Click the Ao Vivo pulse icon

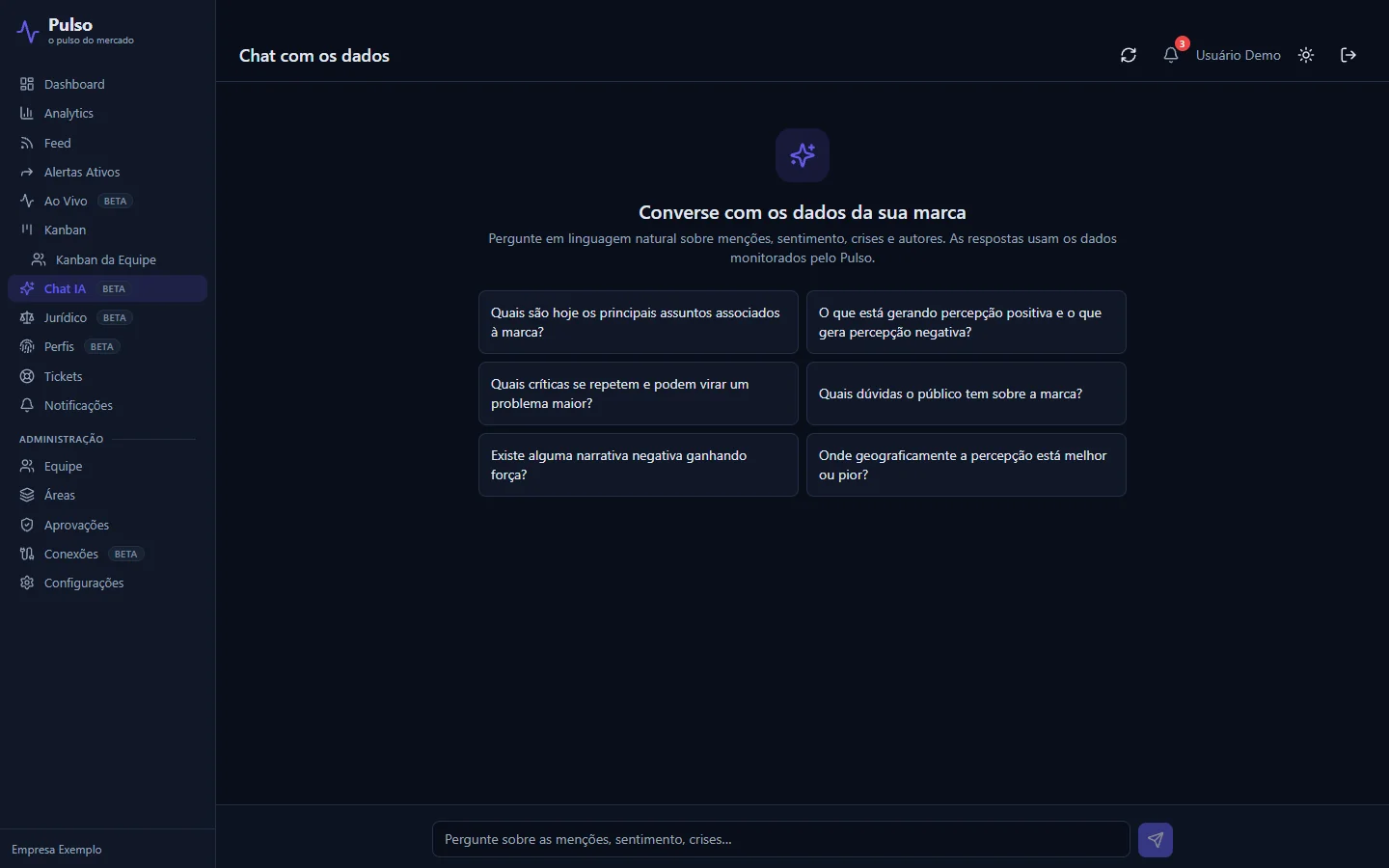click(27, 201)
